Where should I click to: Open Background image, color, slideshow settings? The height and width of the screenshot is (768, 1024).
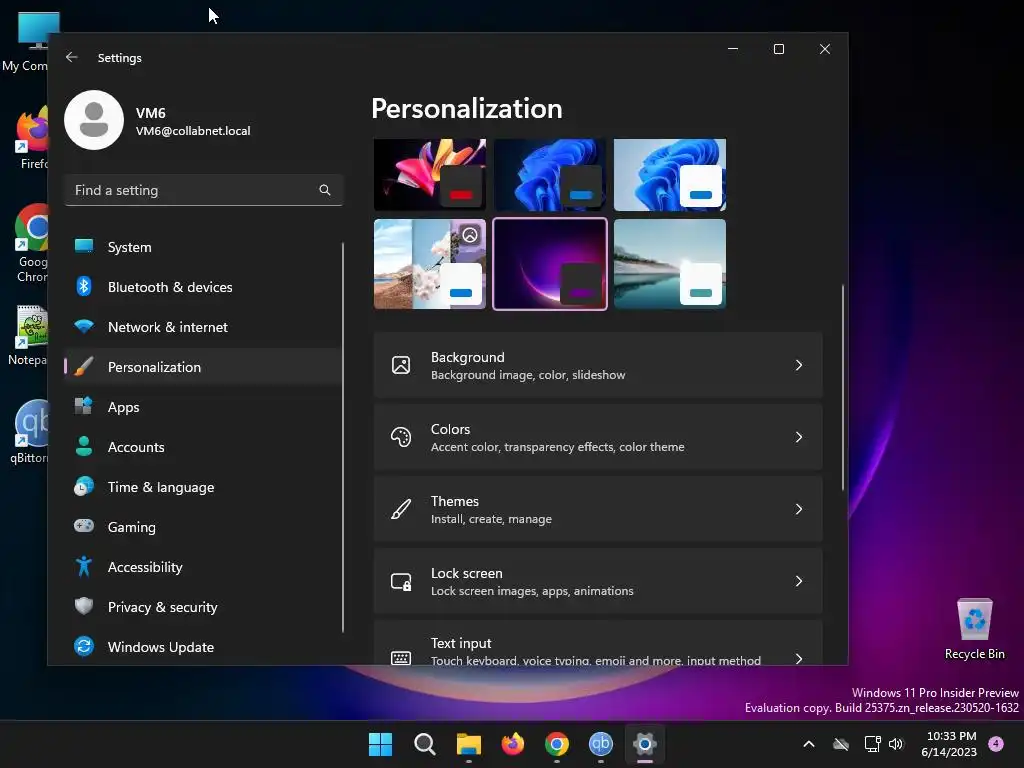598,365
